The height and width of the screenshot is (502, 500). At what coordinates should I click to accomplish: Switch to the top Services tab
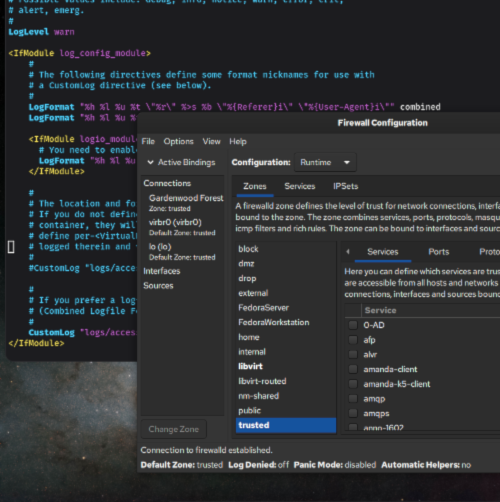point(300,186)
